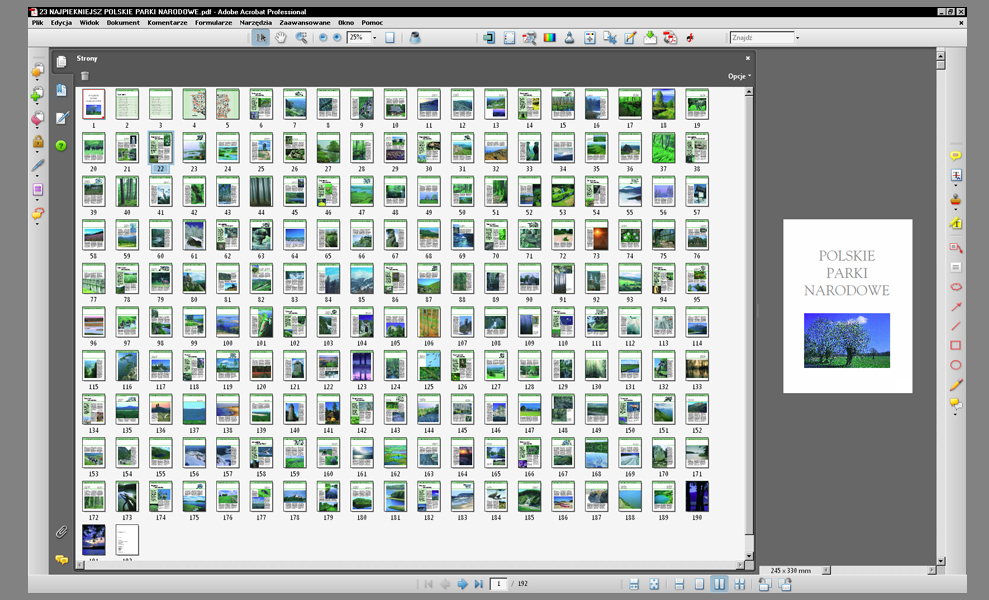The width and height of the screenshot is (989, 600).
Task: Delete selected page with trash icon
Action: [85, 76]
